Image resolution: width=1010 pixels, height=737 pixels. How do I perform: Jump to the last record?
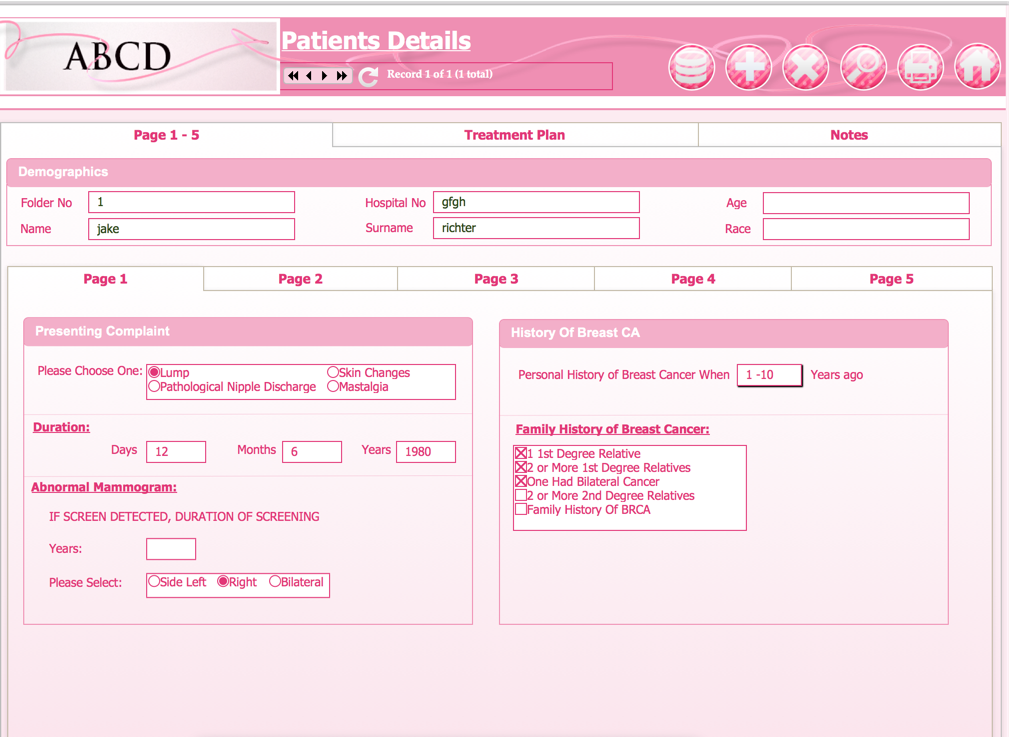tap(342, 76)
